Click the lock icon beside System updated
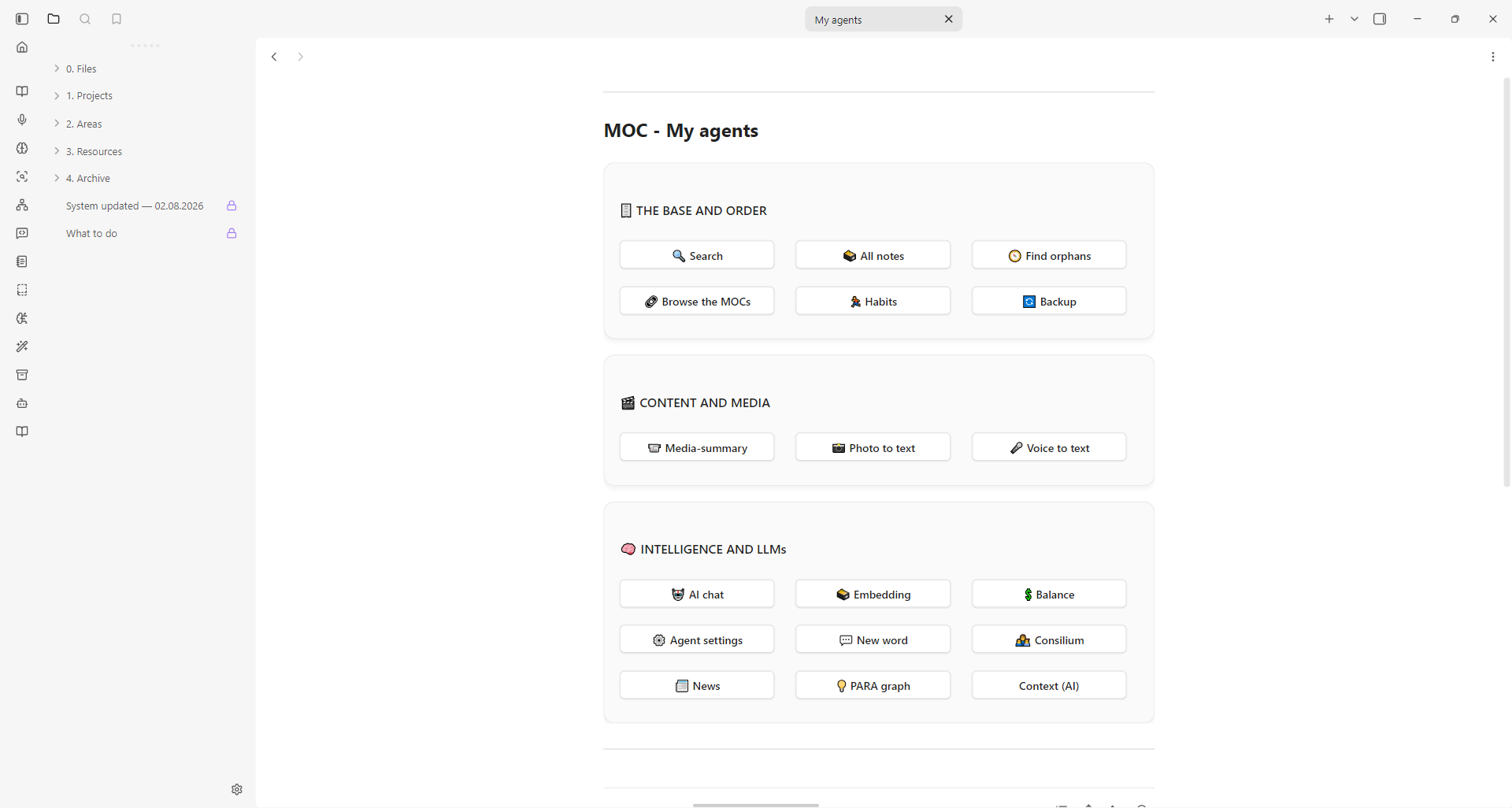This screenshot has height=808, width=1512. click(x=232, y=206)
